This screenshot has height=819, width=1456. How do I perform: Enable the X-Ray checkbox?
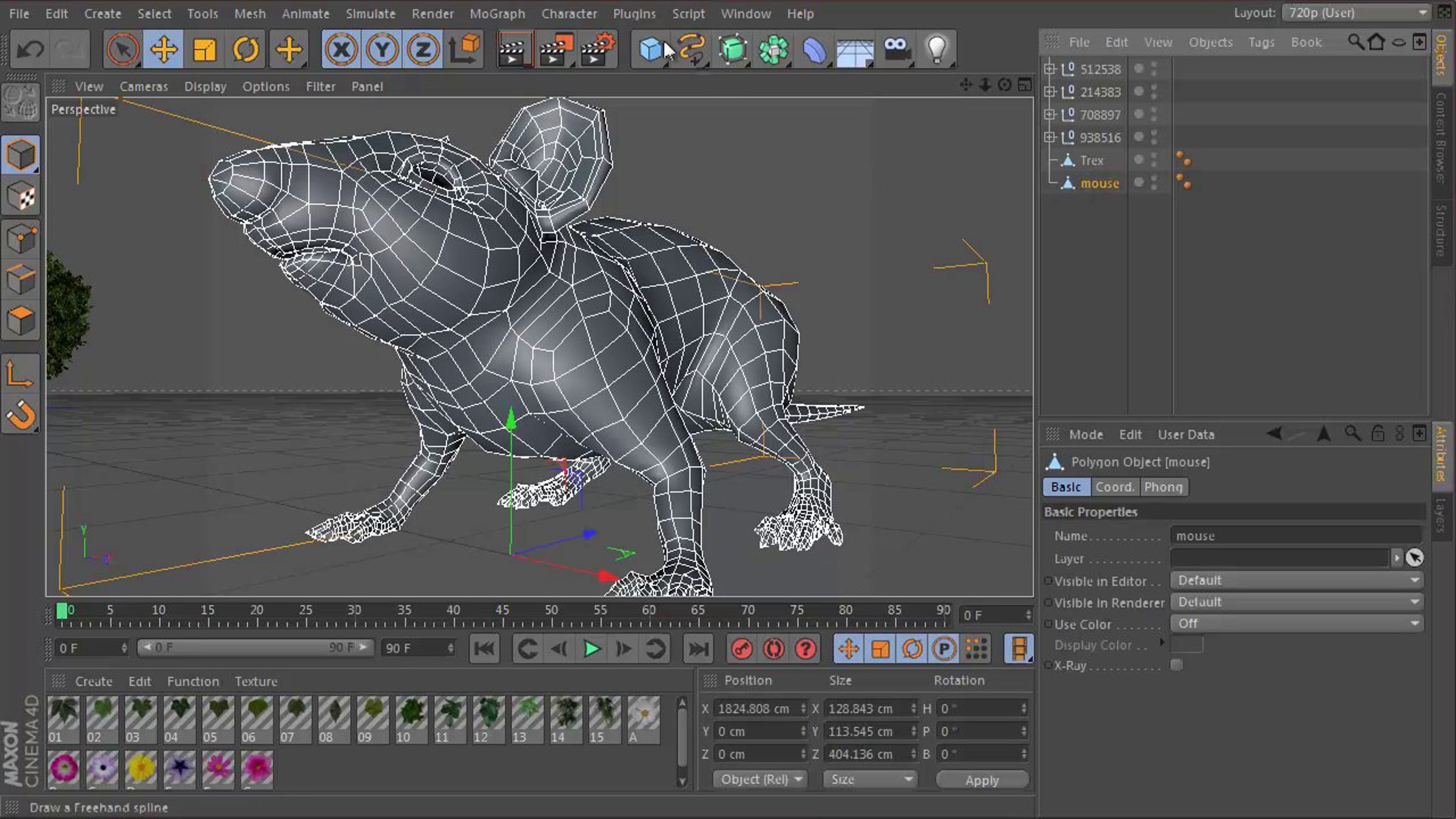[1177, 666]
